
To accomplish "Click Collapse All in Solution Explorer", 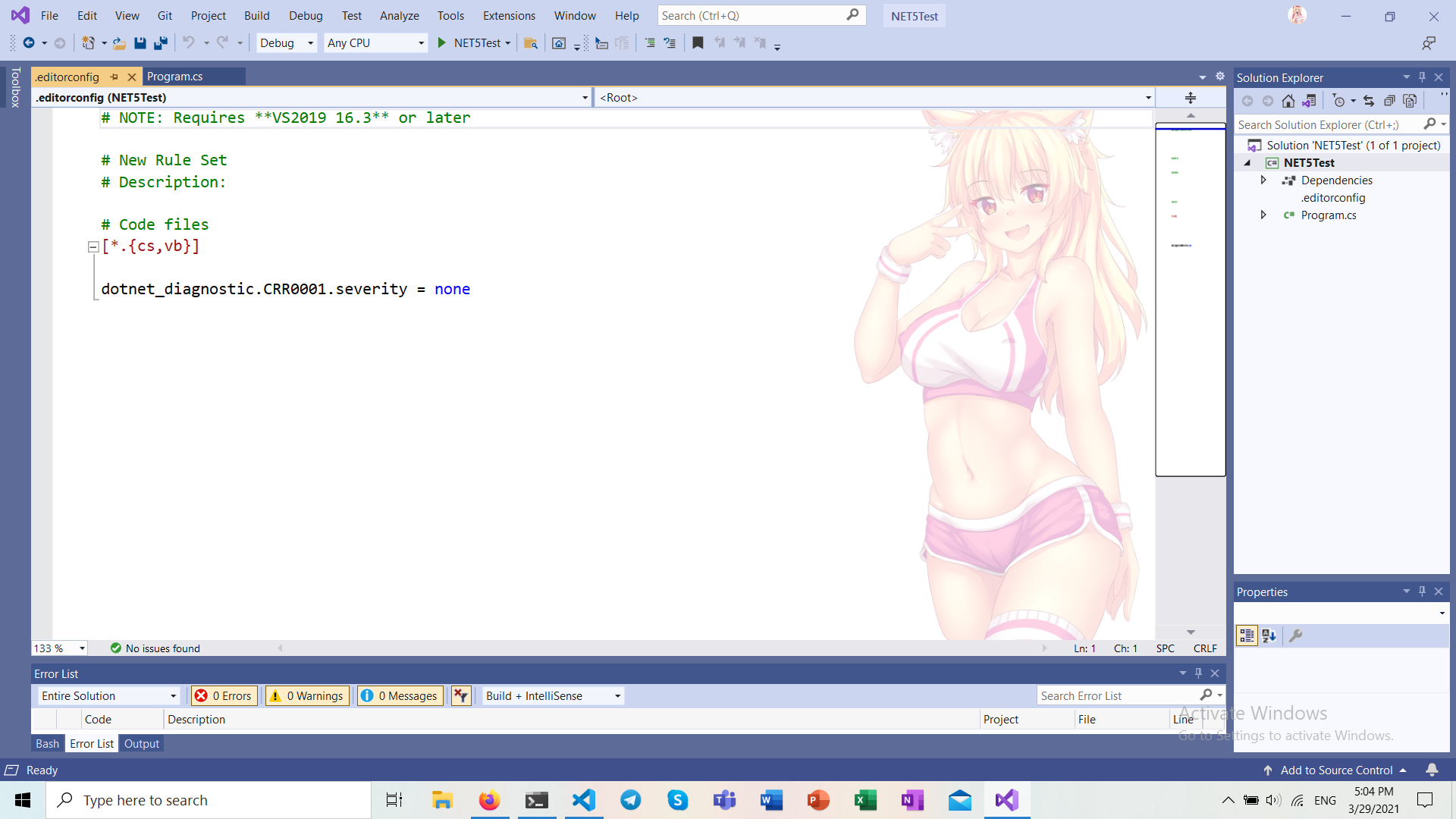I will (x=1389, y=101).
